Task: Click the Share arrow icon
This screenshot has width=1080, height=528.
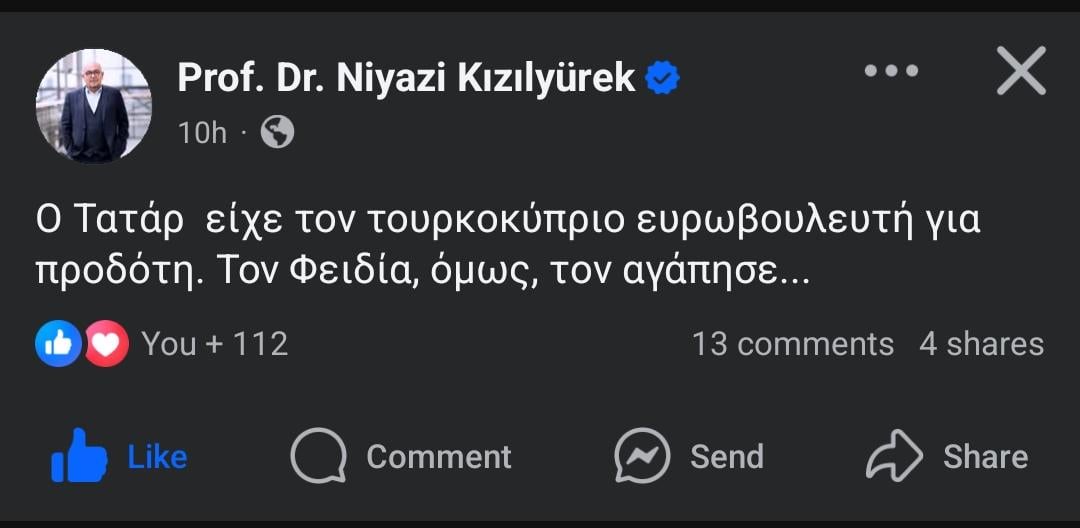Action: pos(893,457)
